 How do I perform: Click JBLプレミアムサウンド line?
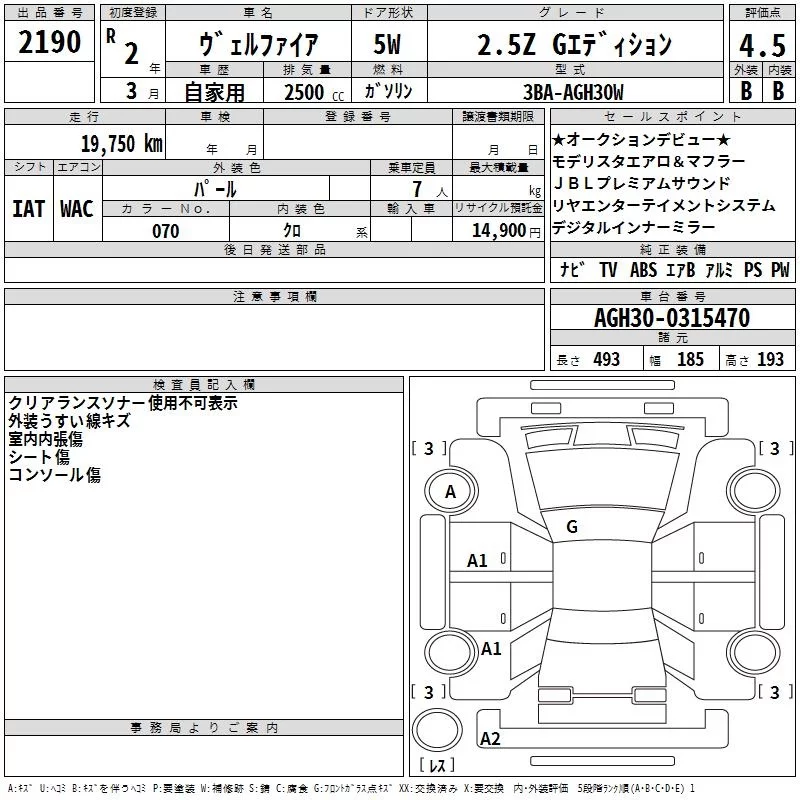(641, 183)
